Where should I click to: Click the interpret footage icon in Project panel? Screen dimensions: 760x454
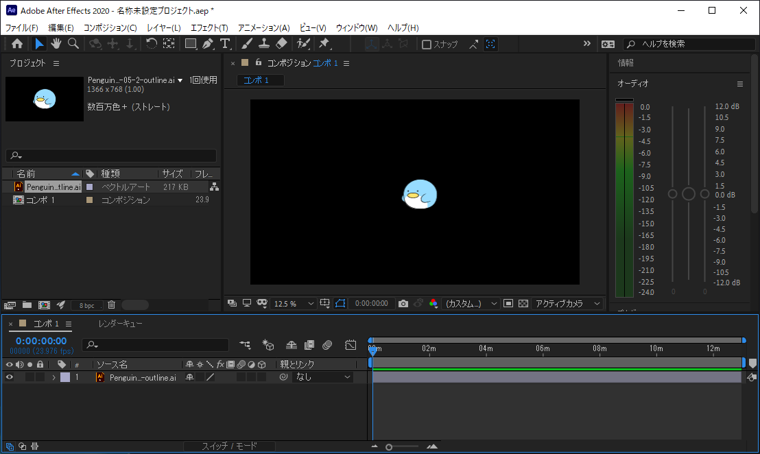tap(10, 305)
